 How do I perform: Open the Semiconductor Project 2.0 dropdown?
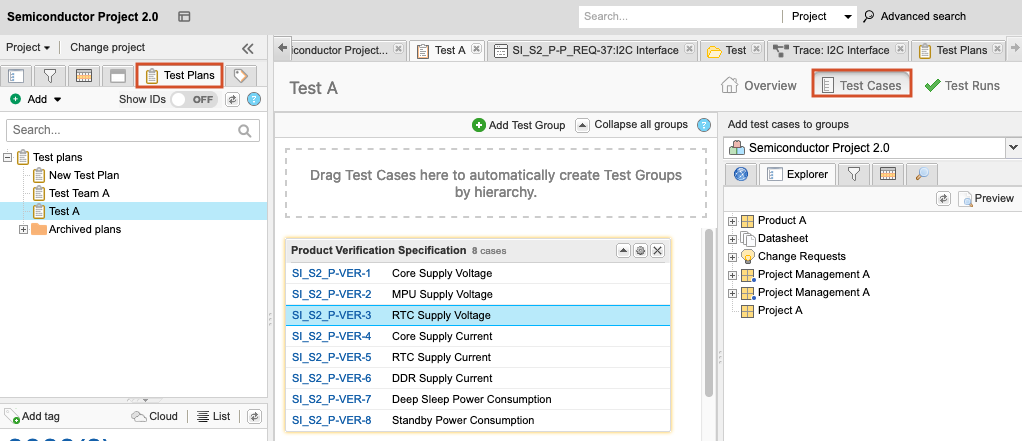tap(1013, 147)
